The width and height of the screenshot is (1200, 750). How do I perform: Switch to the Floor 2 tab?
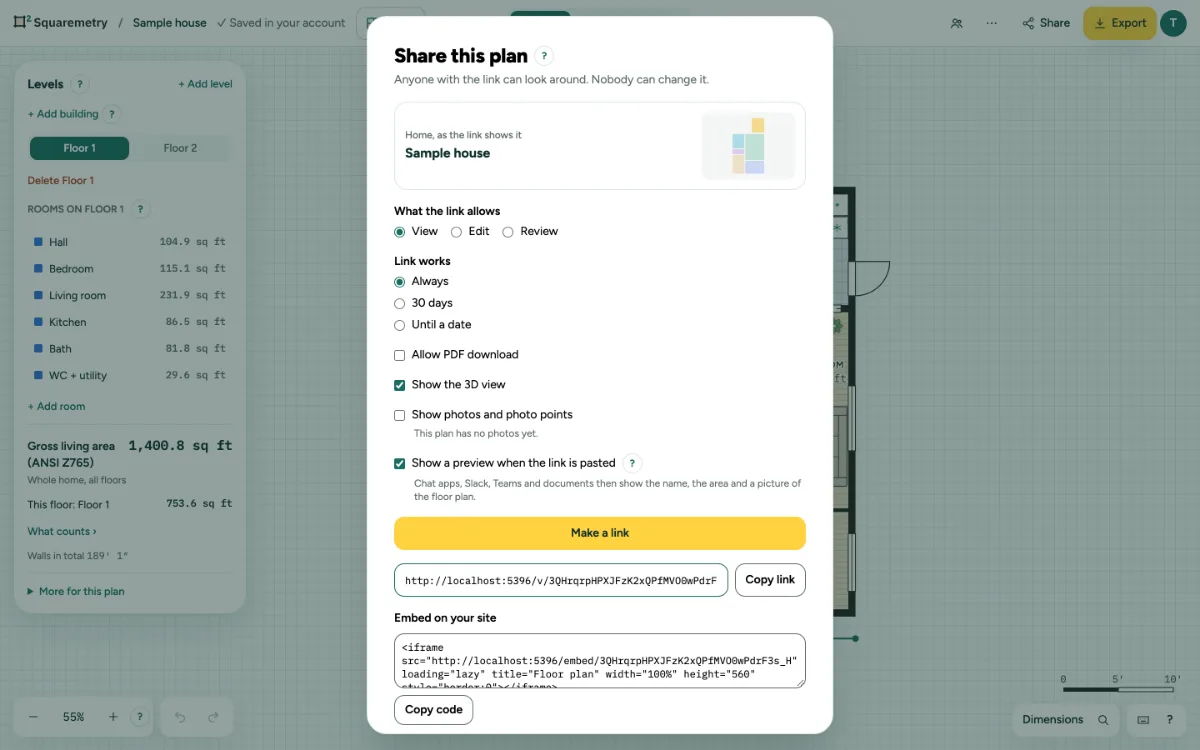click(x=180, y=148)
